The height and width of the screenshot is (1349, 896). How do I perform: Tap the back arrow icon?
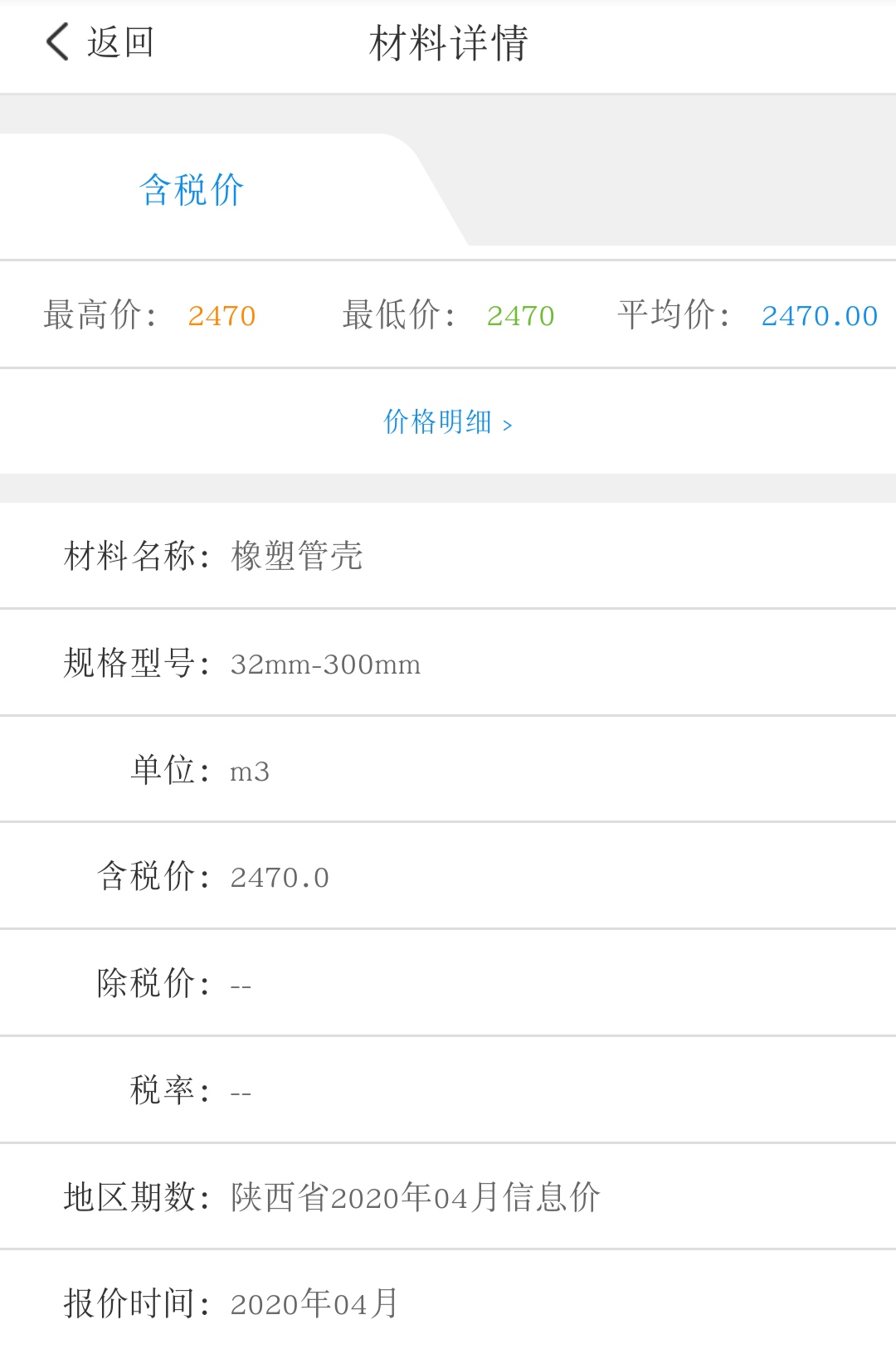pyautogui.click(x=57, y=42)
